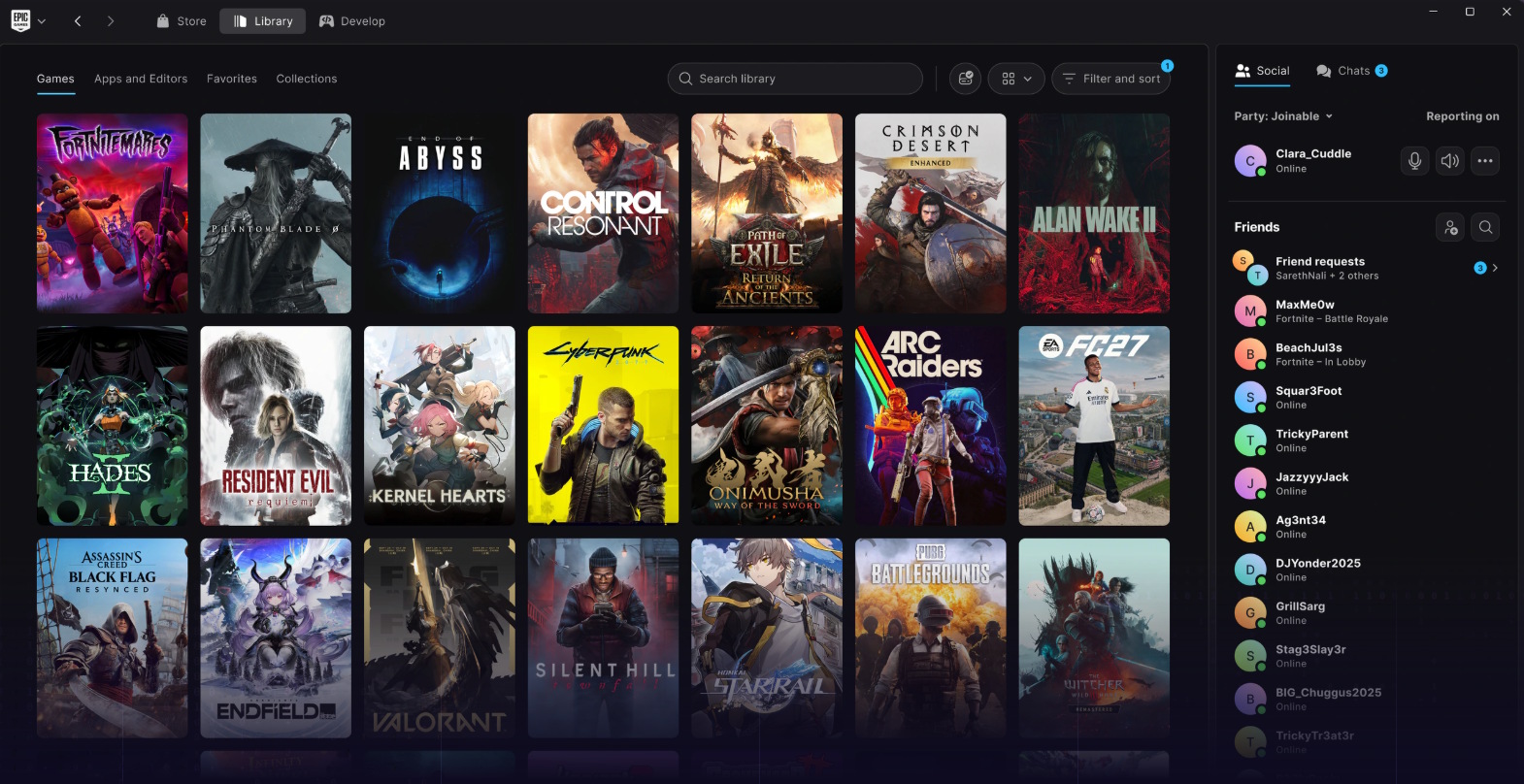Open The Witcher game tile
The height and width of the screenshot is (784, 1524).
1094,638
